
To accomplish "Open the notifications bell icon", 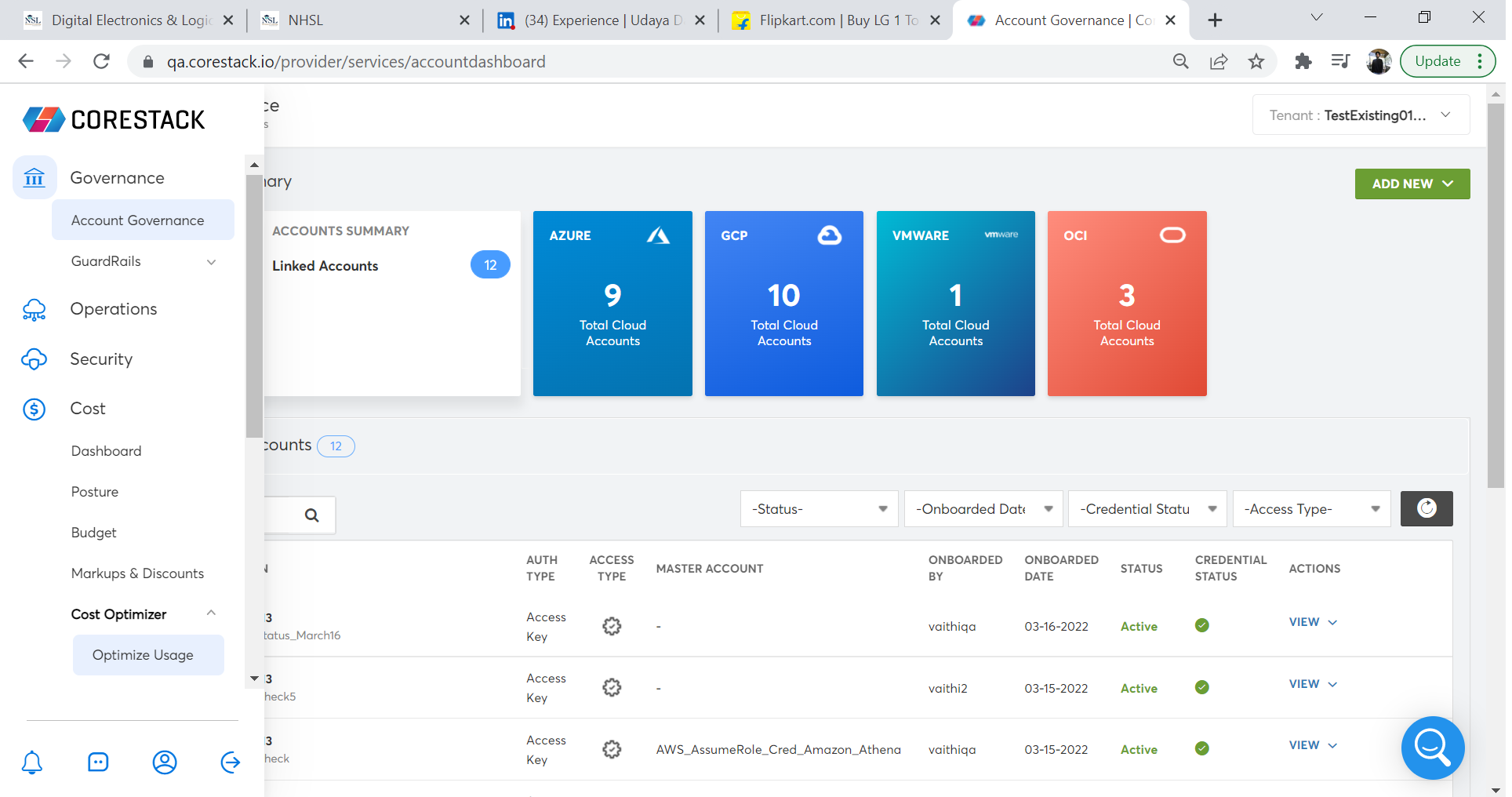I will [x=32, y=762].
